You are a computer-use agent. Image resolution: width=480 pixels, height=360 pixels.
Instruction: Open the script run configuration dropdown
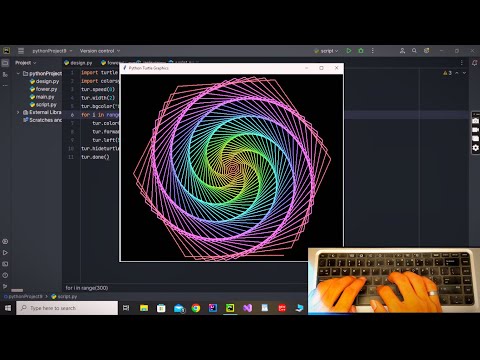click(326, 51)
